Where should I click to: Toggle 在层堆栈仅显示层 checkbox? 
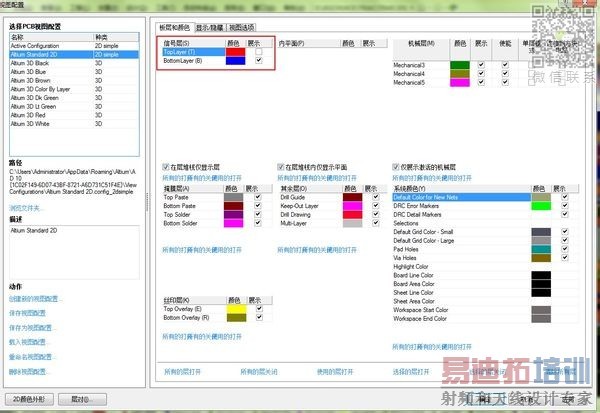(x=166, y=167)
